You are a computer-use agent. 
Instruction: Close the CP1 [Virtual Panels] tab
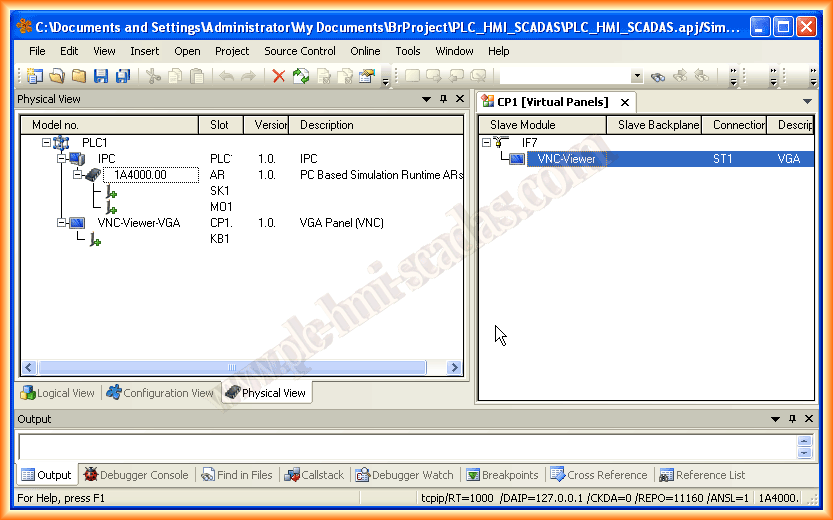[x=624, y=102]
